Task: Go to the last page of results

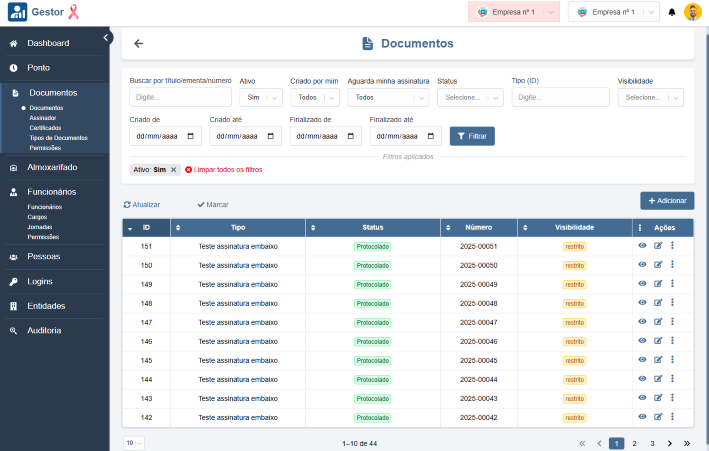Action: [x=687, y=443]
